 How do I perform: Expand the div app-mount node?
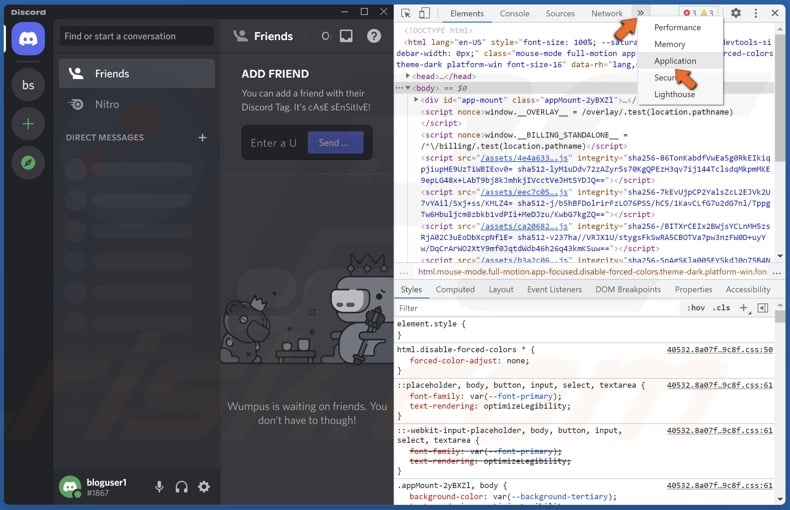tap(416, 100)
